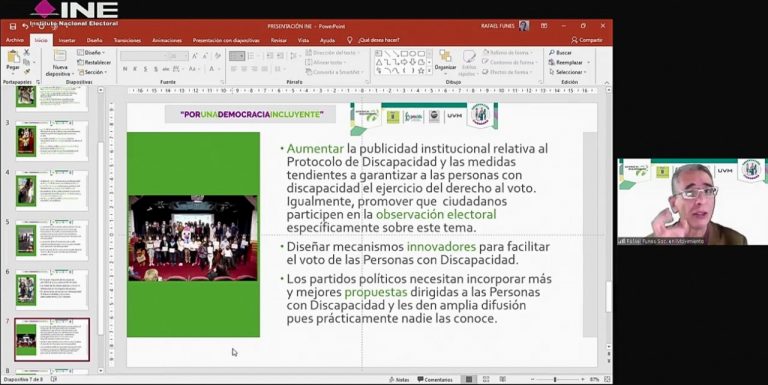Screen dimensions: 768x385
Task: Select slide 3 thumbnail
Action: (51, 141)
